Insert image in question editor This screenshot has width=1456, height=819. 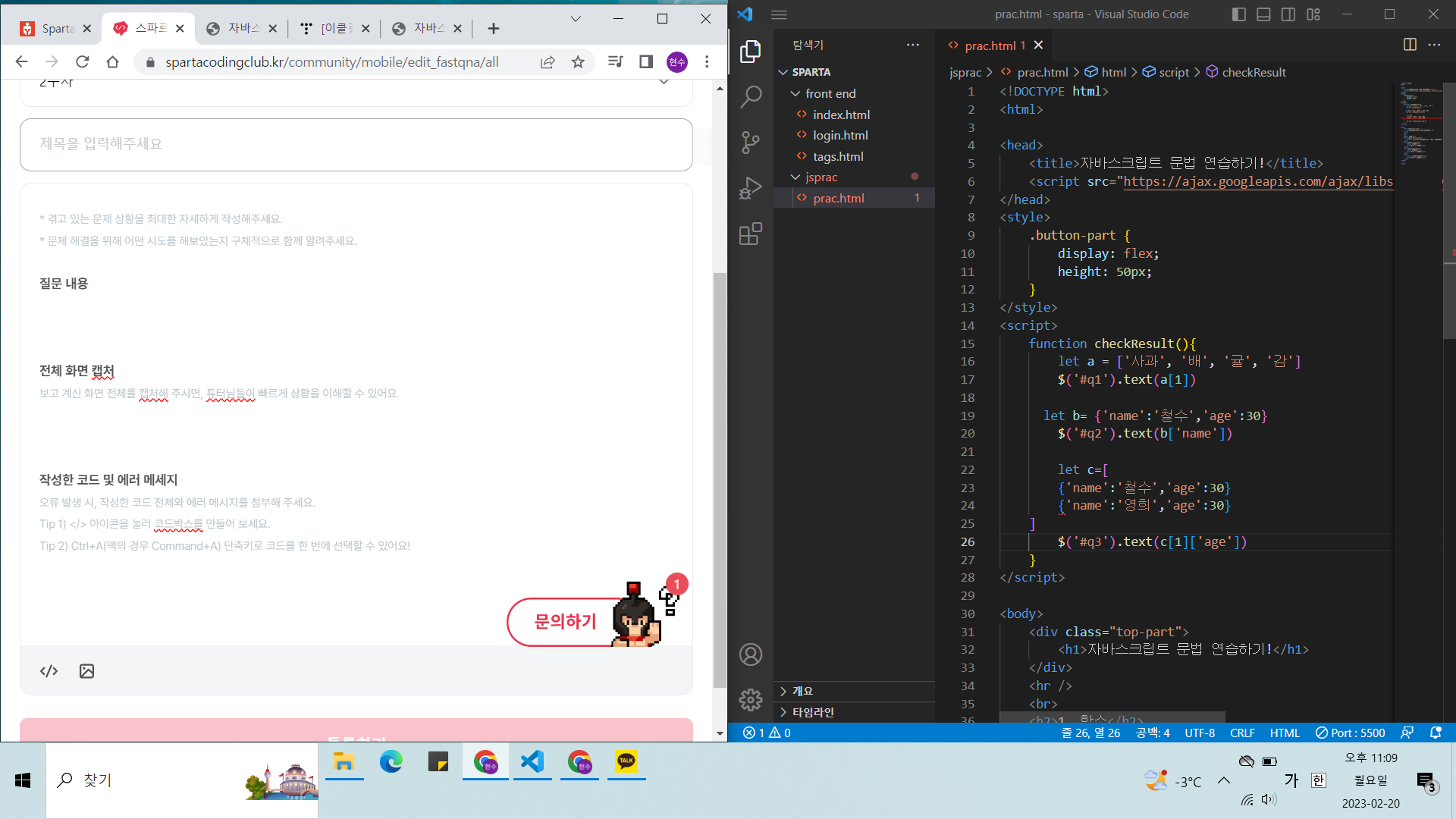(87, 671)
